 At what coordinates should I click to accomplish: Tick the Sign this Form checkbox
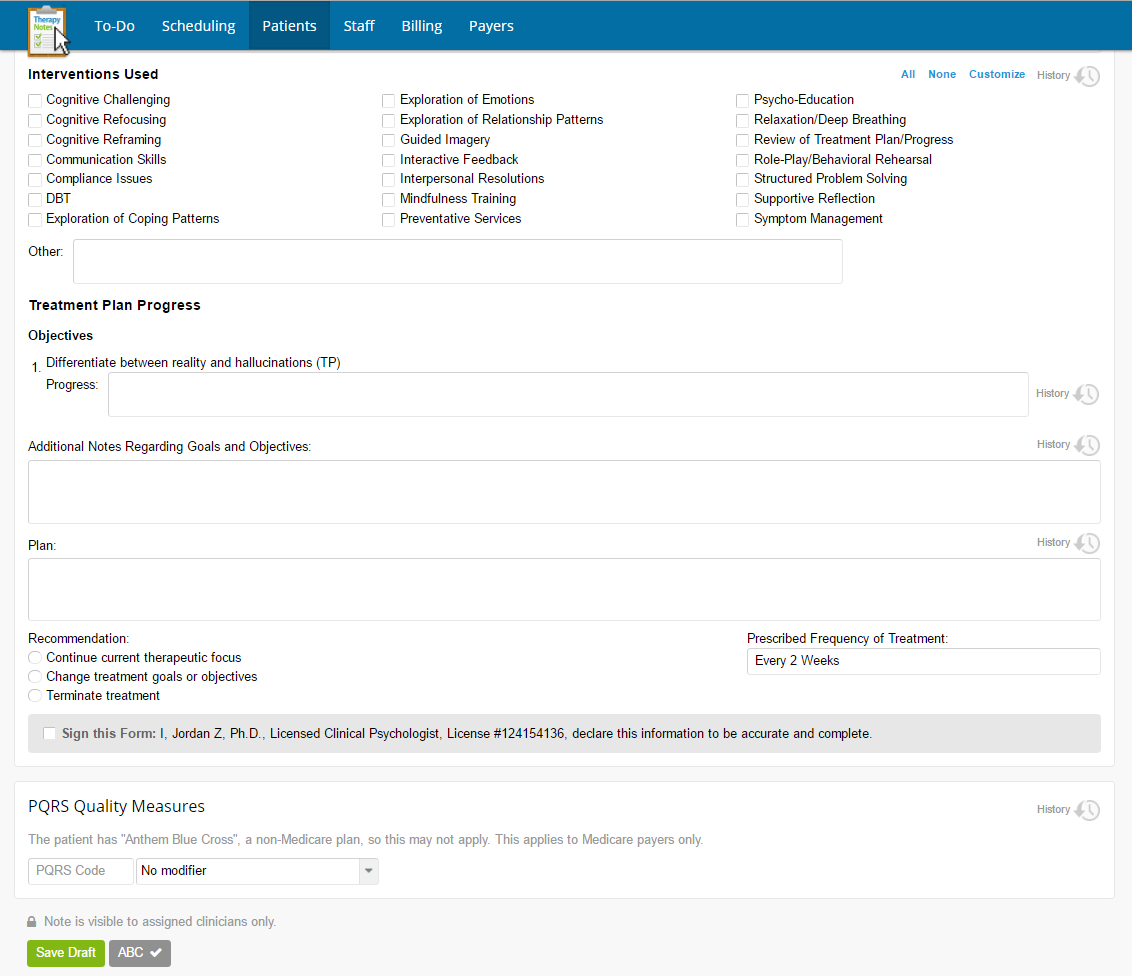[x=49, y=733]
